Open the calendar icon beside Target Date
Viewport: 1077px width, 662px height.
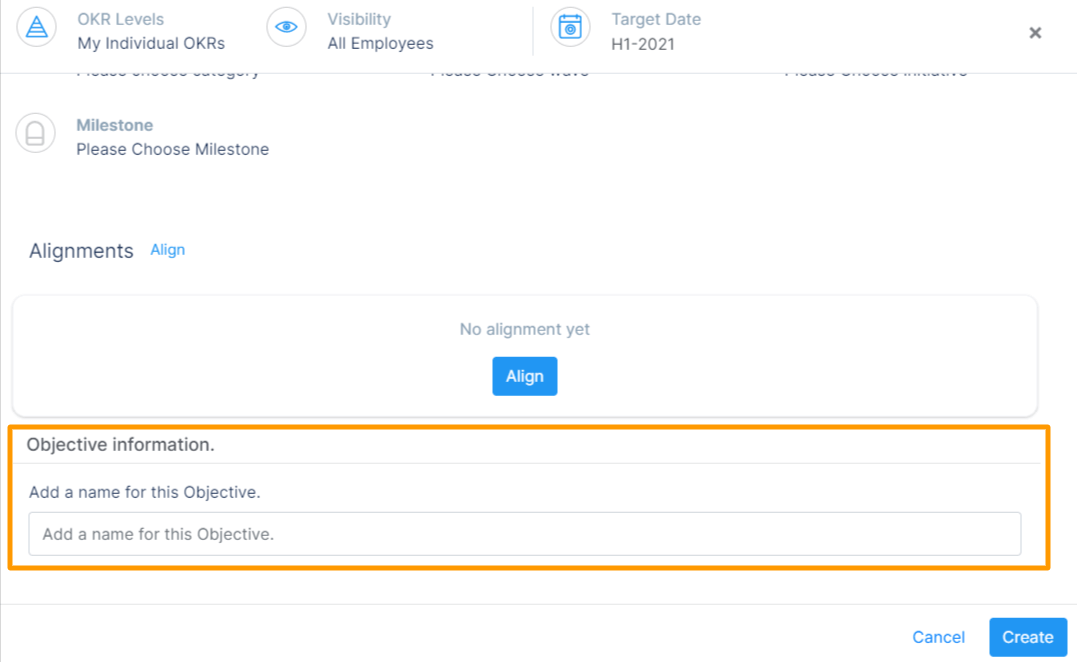pos(570,27)
